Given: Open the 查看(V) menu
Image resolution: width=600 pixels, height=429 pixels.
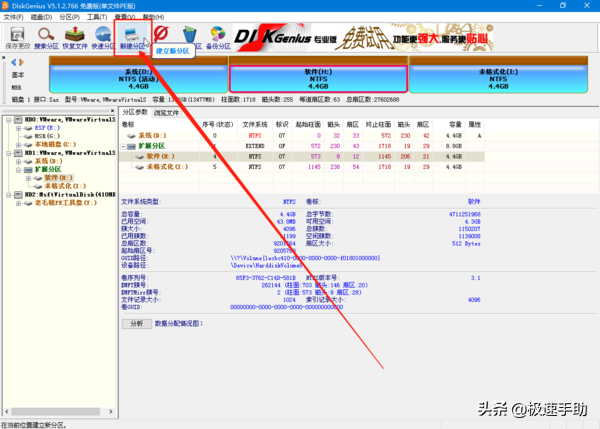Looking at the screenshot, I should [125, 17].
